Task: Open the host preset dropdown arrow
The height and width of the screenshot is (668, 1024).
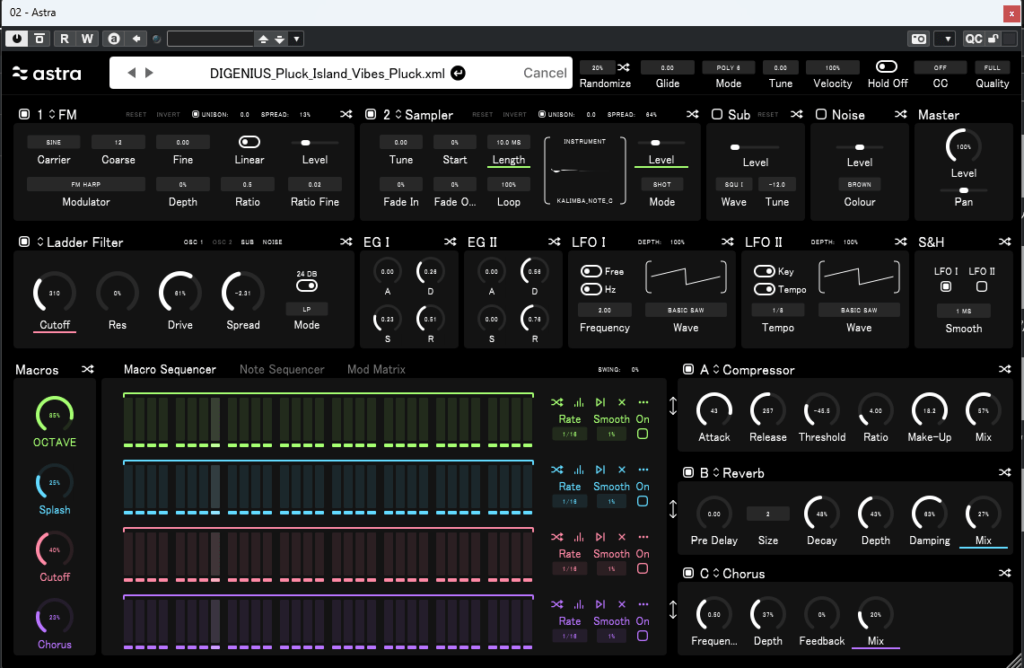Action: 296,39
